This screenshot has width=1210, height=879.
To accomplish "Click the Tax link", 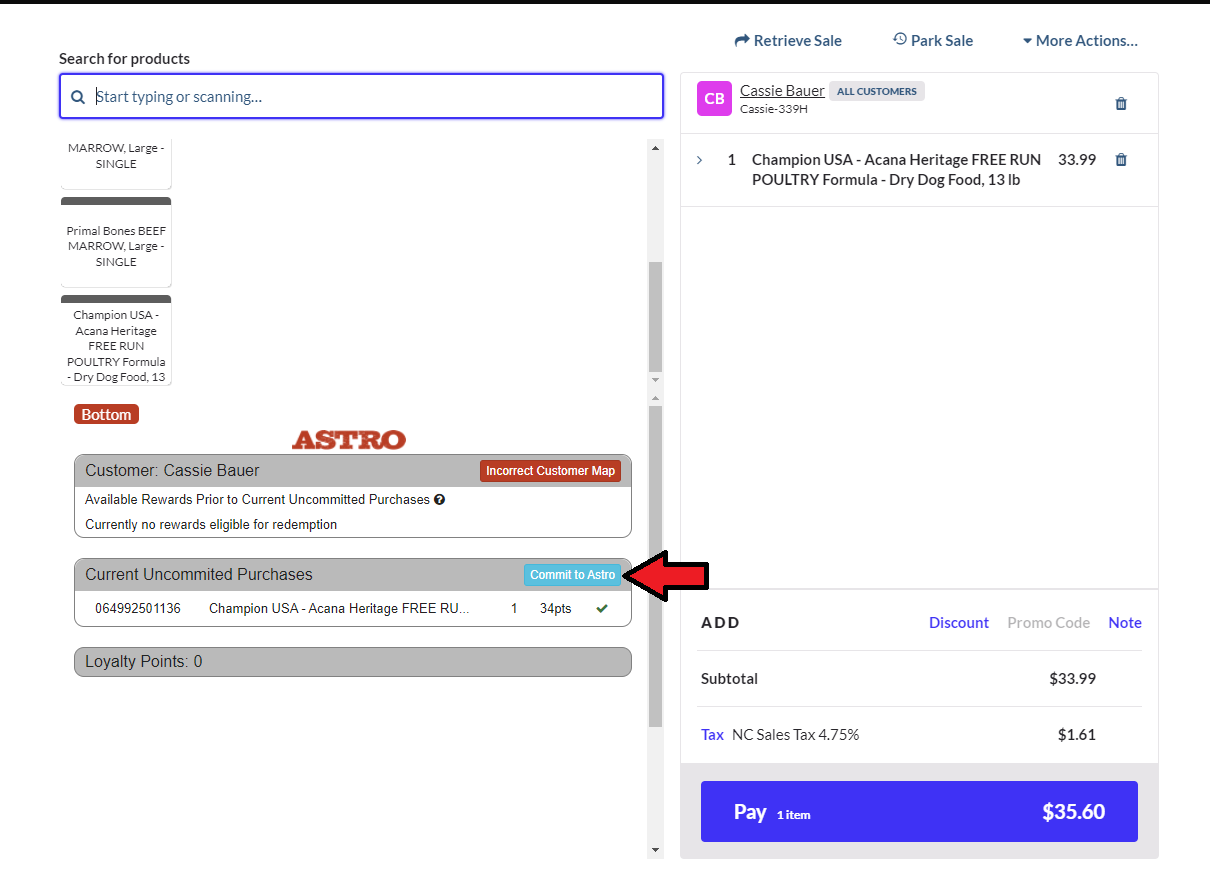I will pos(712,734).
